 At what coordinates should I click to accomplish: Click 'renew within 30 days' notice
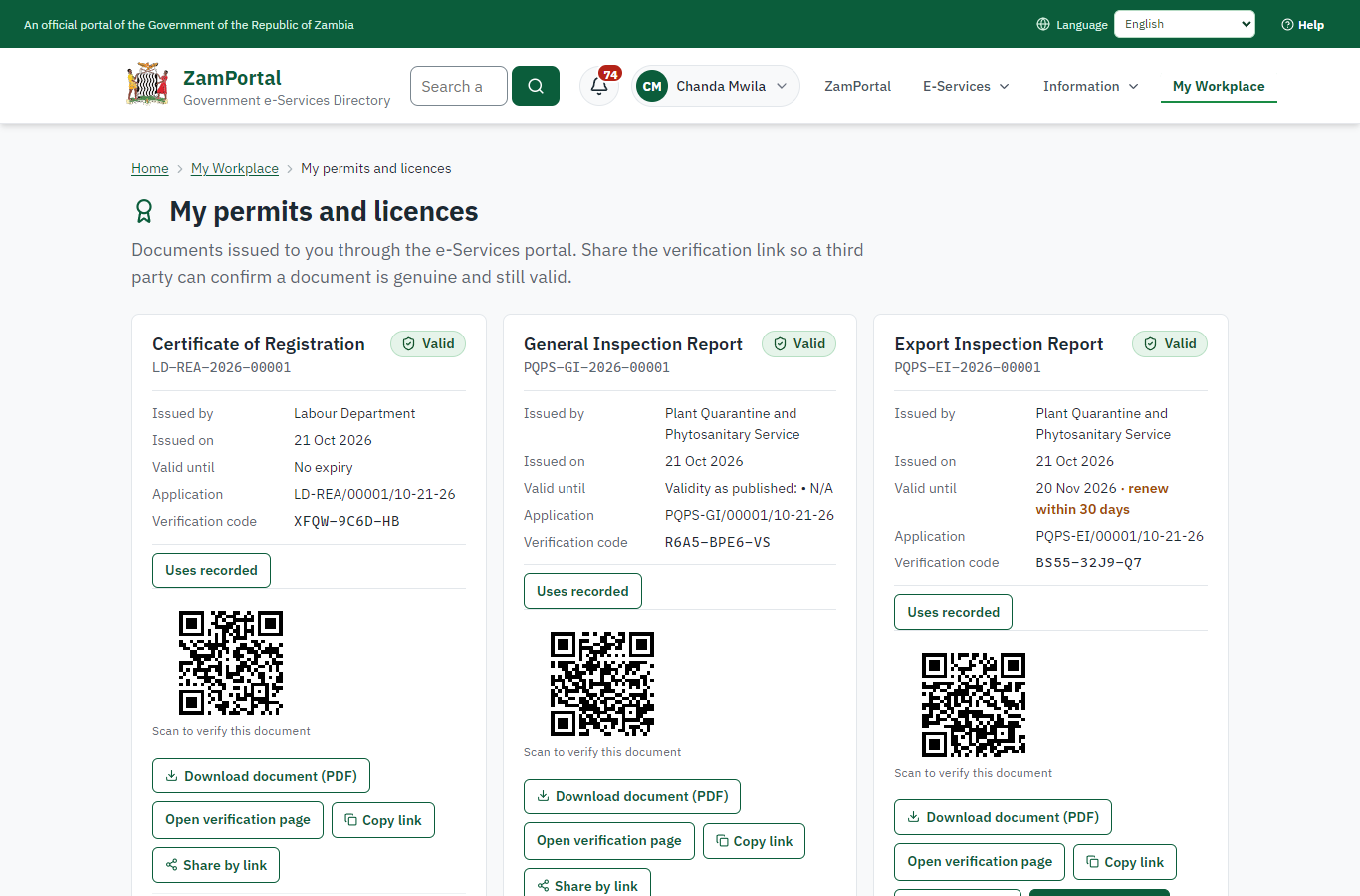click(x=1102, y=499)
